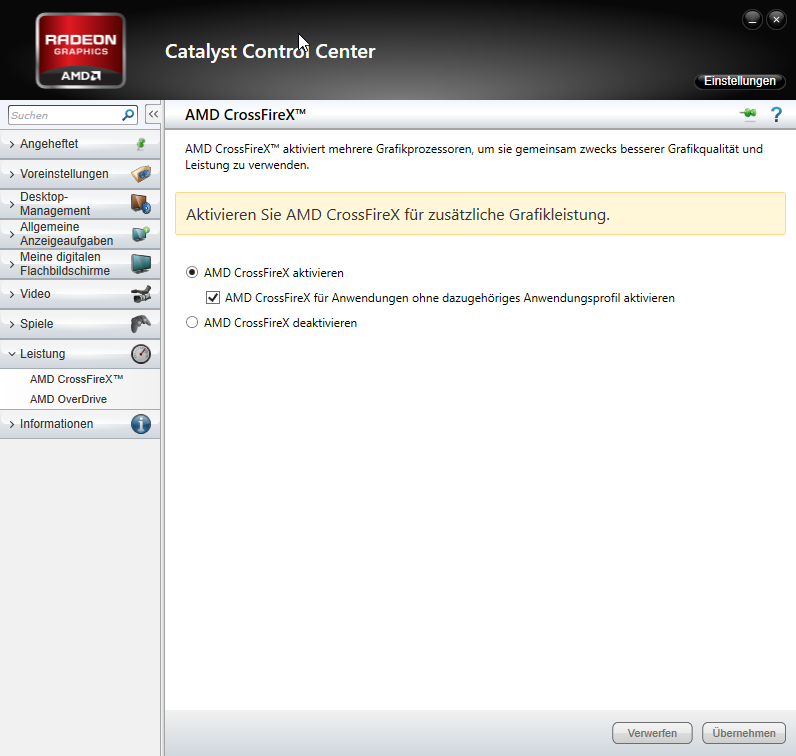Expand the Video section chevron

[12, 294]
